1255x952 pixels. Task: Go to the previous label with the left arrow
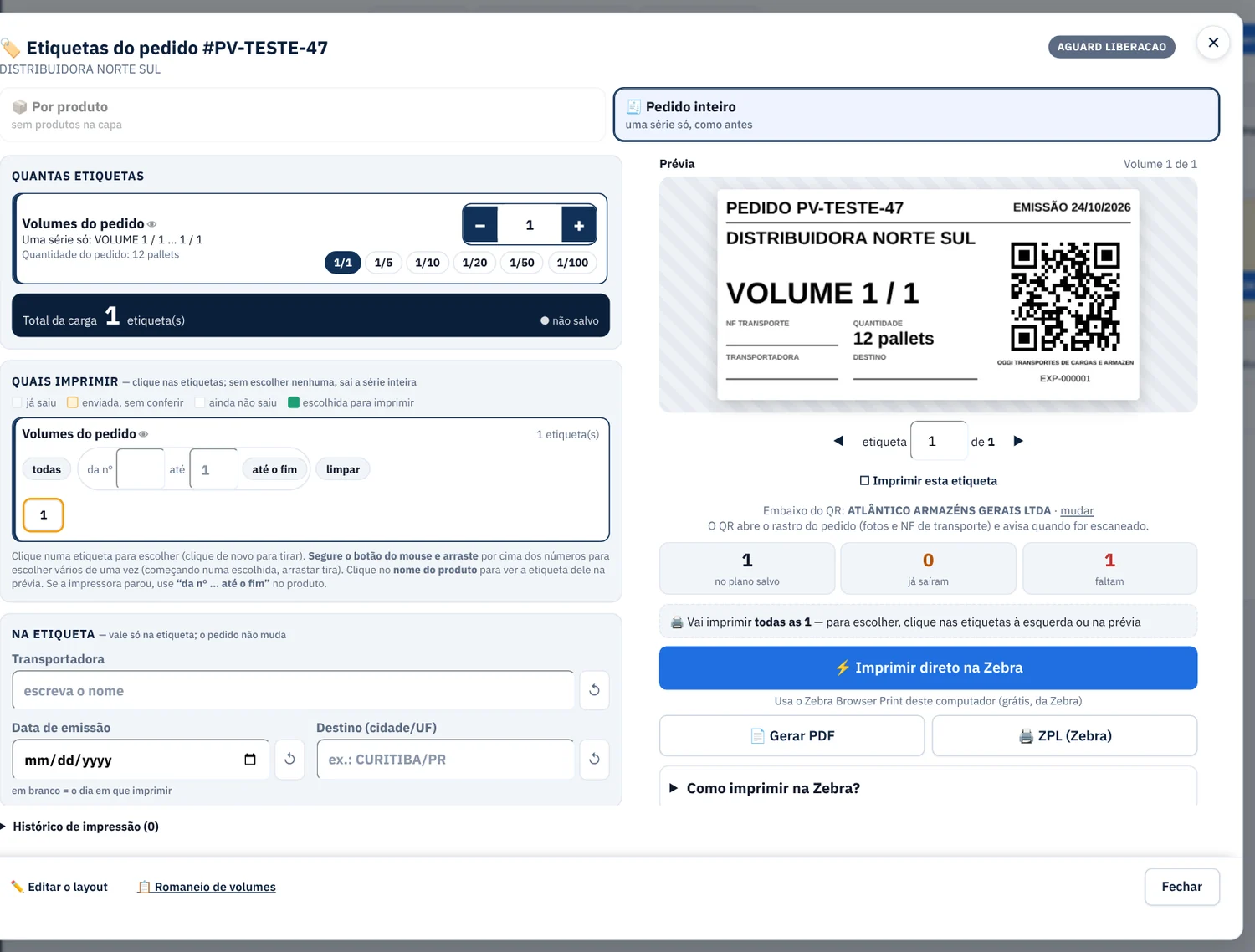click(838, 441)
